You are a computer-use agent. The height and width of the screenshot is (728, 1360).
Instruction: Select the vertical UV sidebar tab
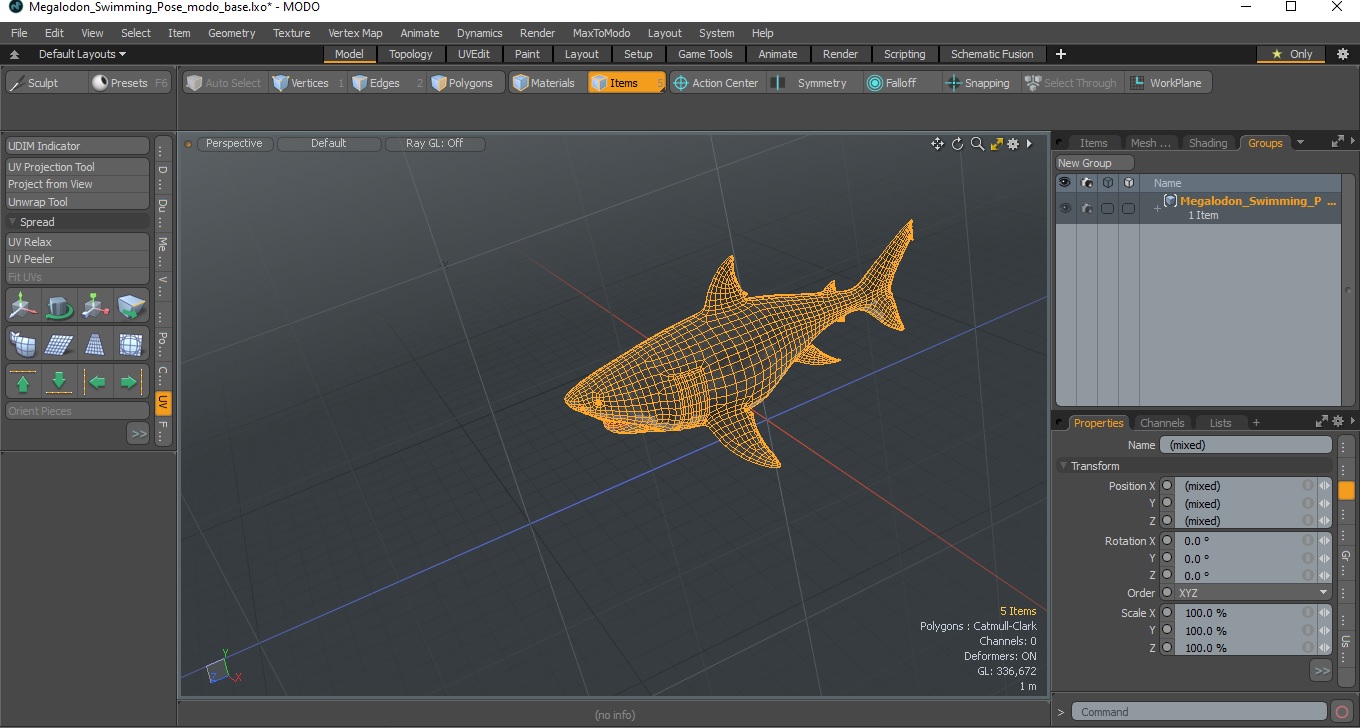click(163, 403)
